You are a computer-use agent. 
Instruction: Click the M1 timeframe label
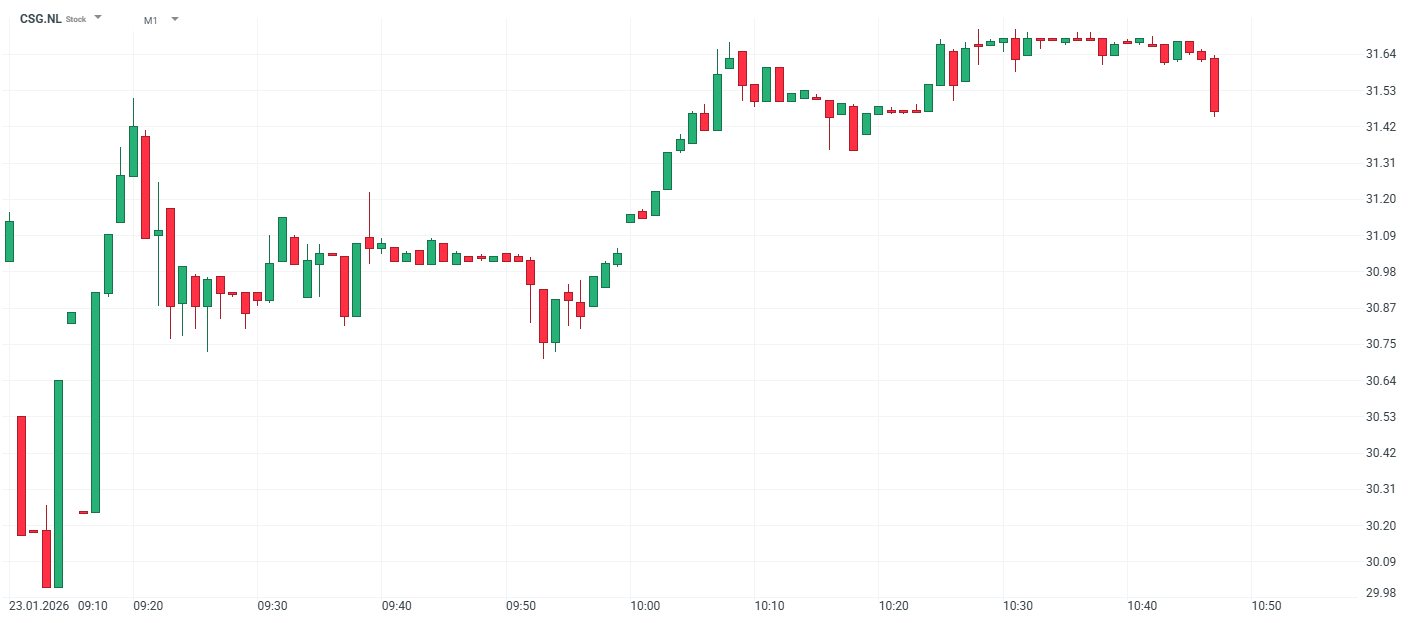click(x=151, y=20)
